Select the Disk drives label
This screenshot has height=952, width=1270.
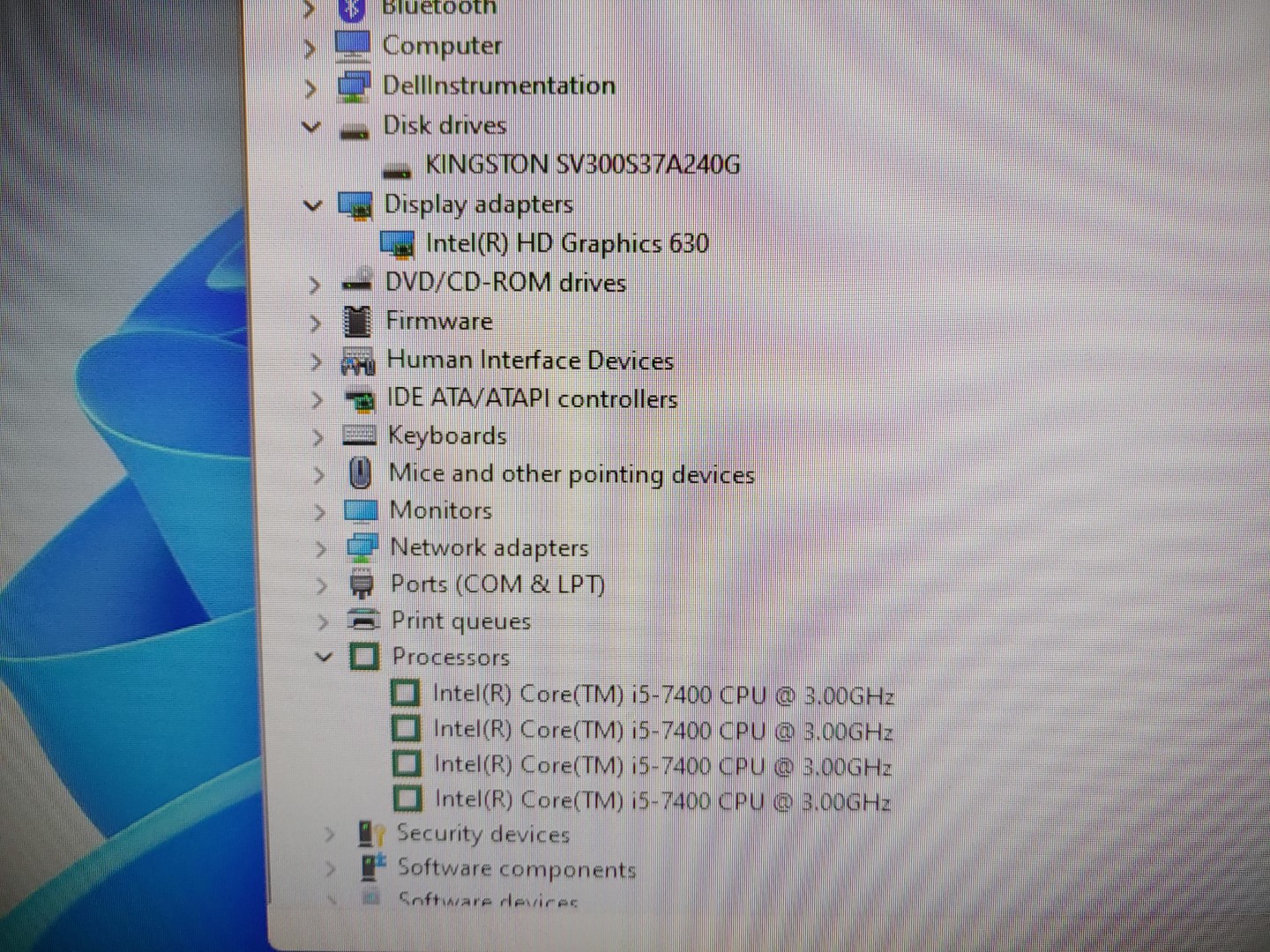(x=444, y=125)
